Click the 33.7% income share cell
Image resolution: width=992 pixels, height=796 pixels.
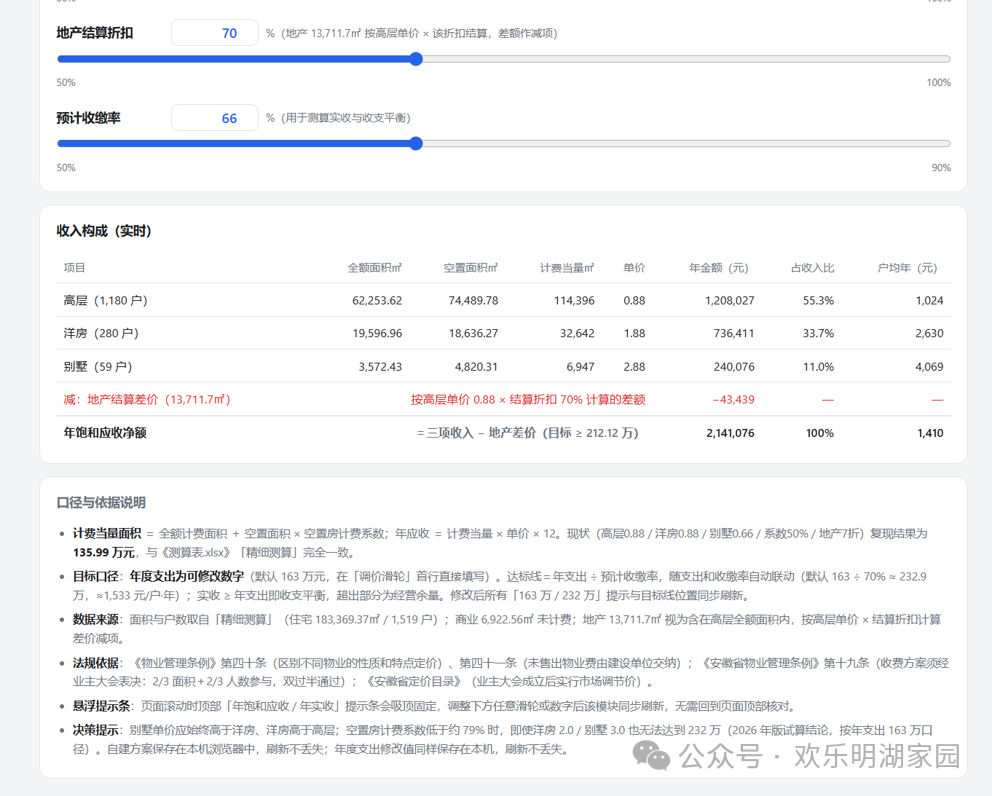click(x=819, y=333)
